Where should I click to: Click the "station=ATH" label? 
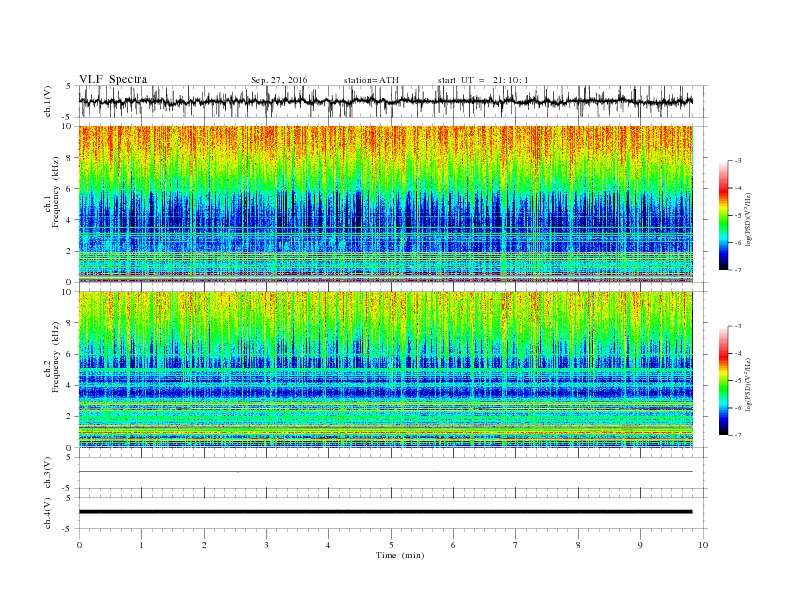pos(371,80)
